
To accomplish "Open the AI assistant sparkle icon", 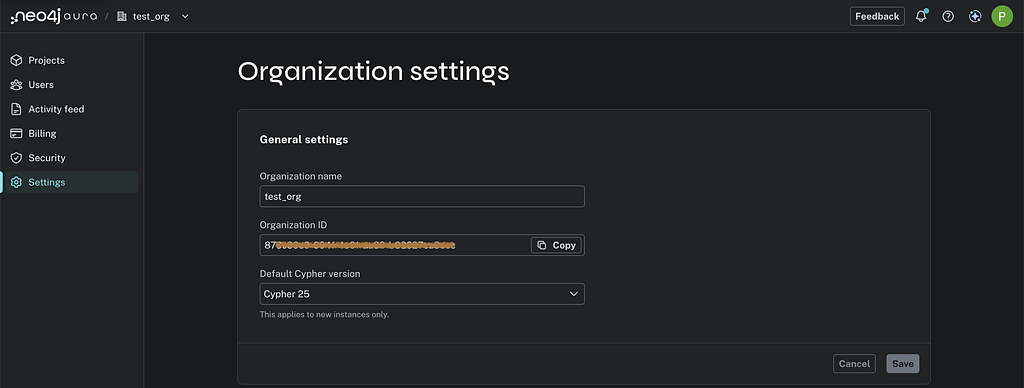I will tap(975, 16).
